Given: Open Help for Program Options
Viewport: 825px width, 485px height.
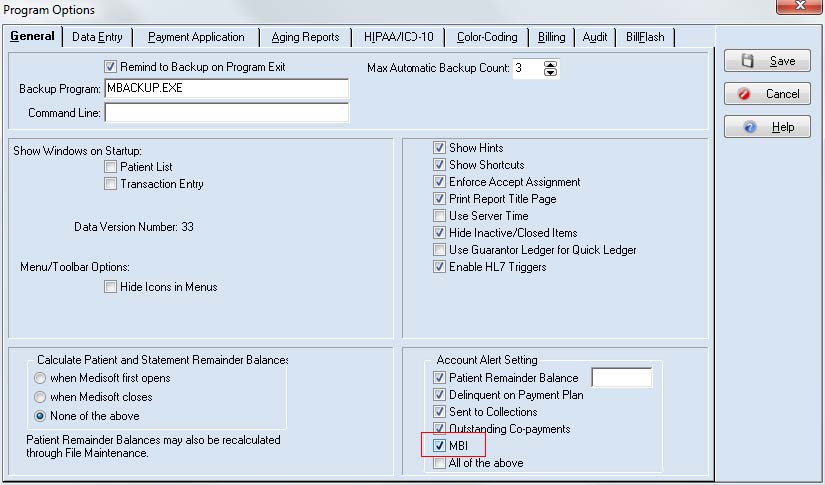Looking at the screenshot, I should tap(767, 128).
